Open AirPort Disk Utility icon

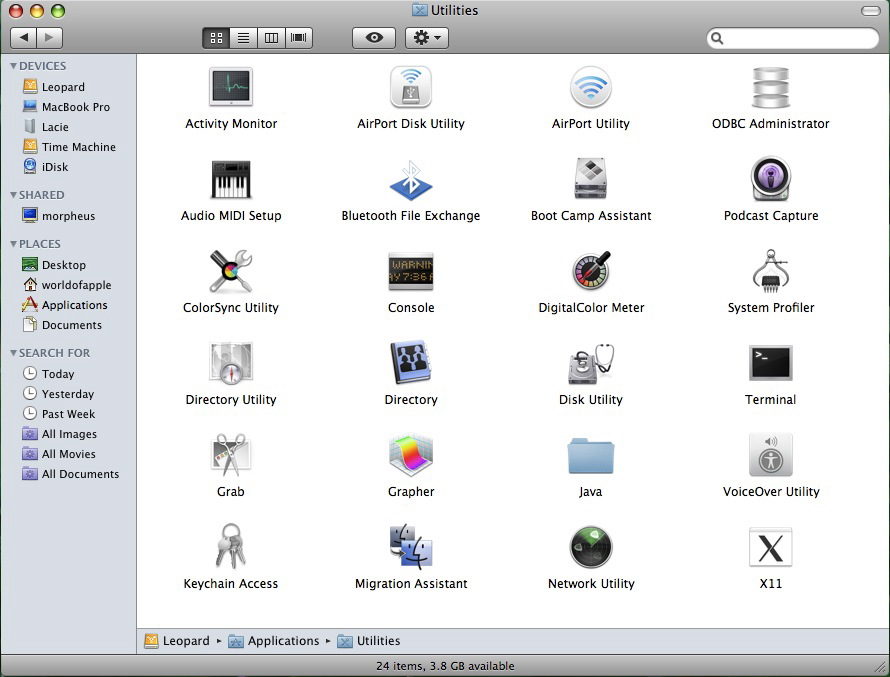pos(410,87)
